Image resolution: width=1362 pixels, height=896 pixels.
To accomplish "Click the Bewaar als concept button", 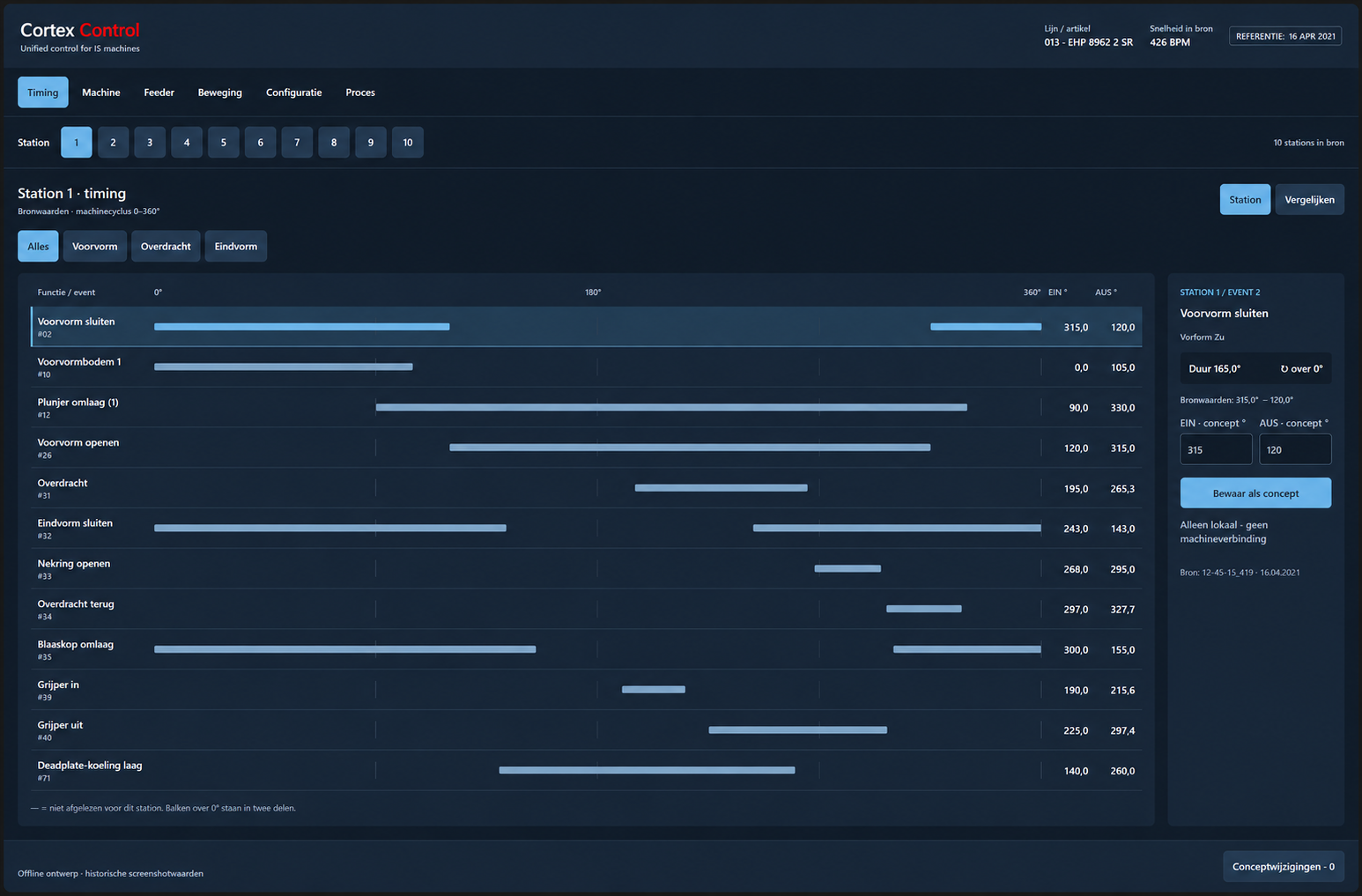I will tap(1255, 493).
